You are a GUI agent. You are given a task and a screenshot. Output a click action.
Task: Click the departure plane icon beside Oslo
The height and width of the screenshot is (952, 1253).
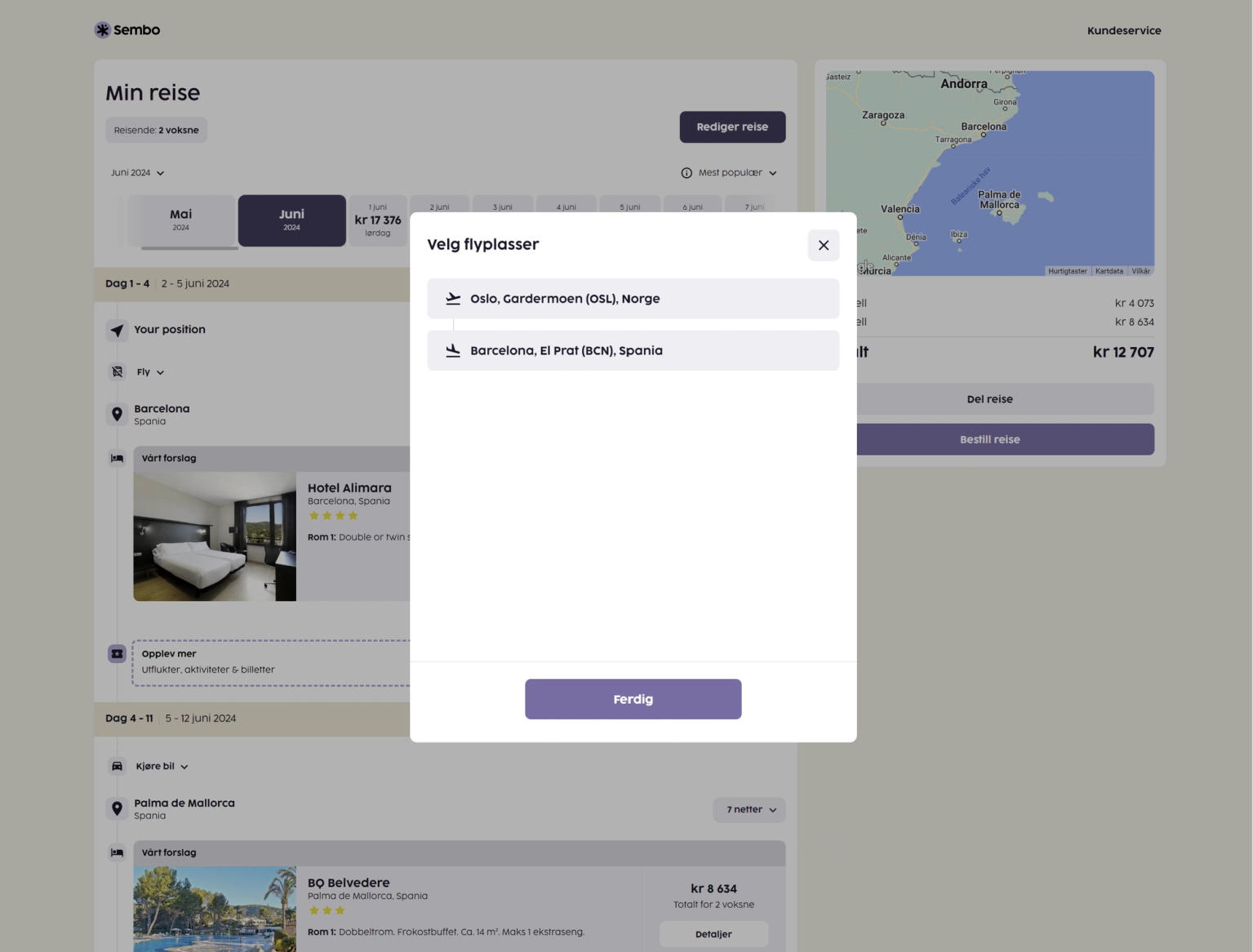[x=453, y=299]
